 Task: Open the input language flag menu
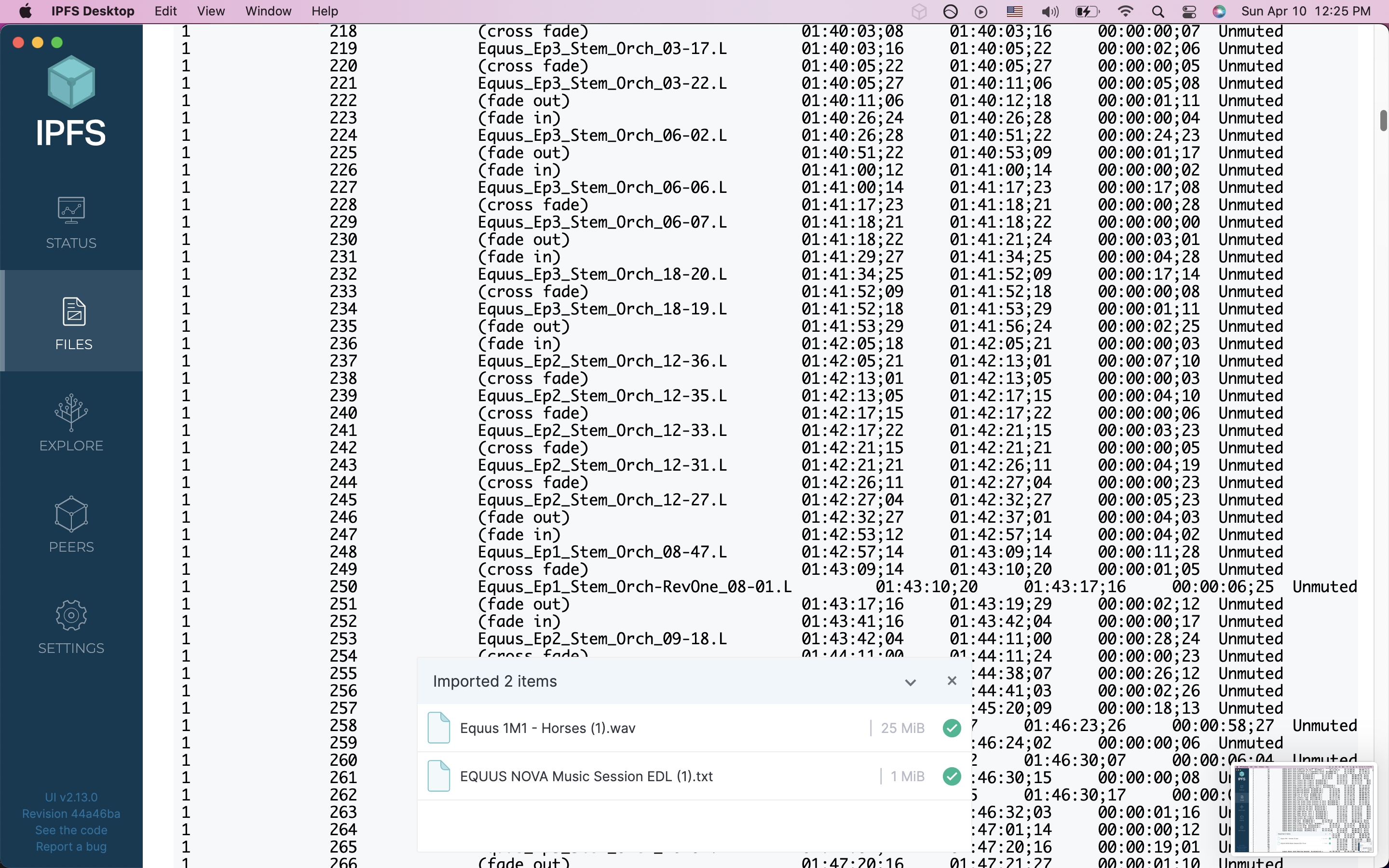[x=1014, y=12]
